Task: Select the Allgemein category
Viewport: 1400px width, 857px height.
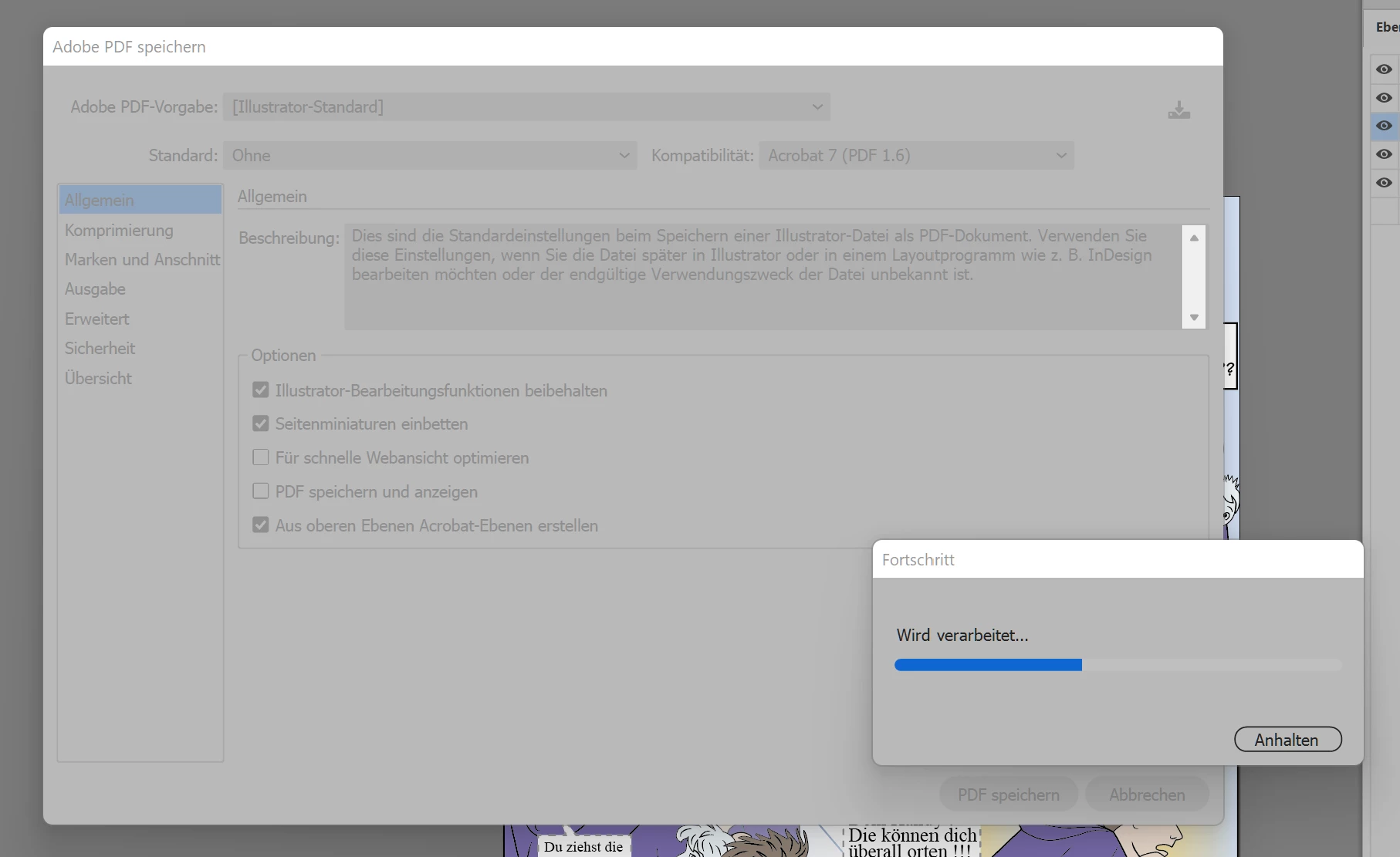Action: click(140, 200)
